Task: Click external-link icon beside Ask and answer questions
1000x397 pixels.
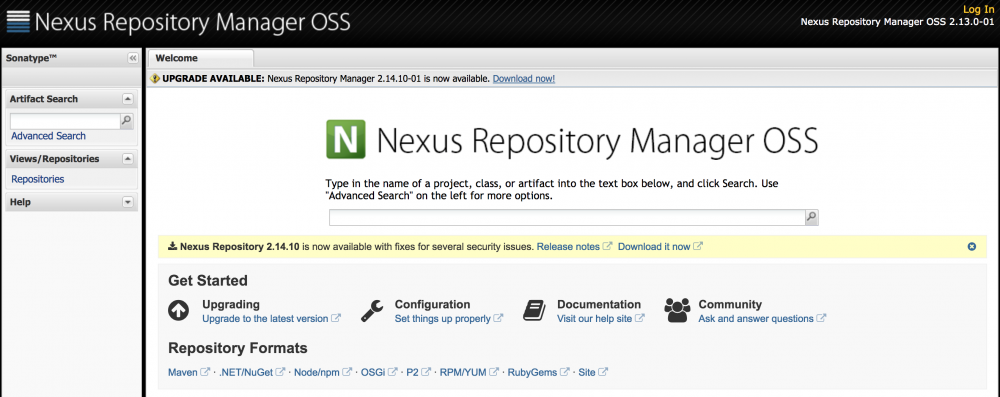Action: tap(821, 318)
